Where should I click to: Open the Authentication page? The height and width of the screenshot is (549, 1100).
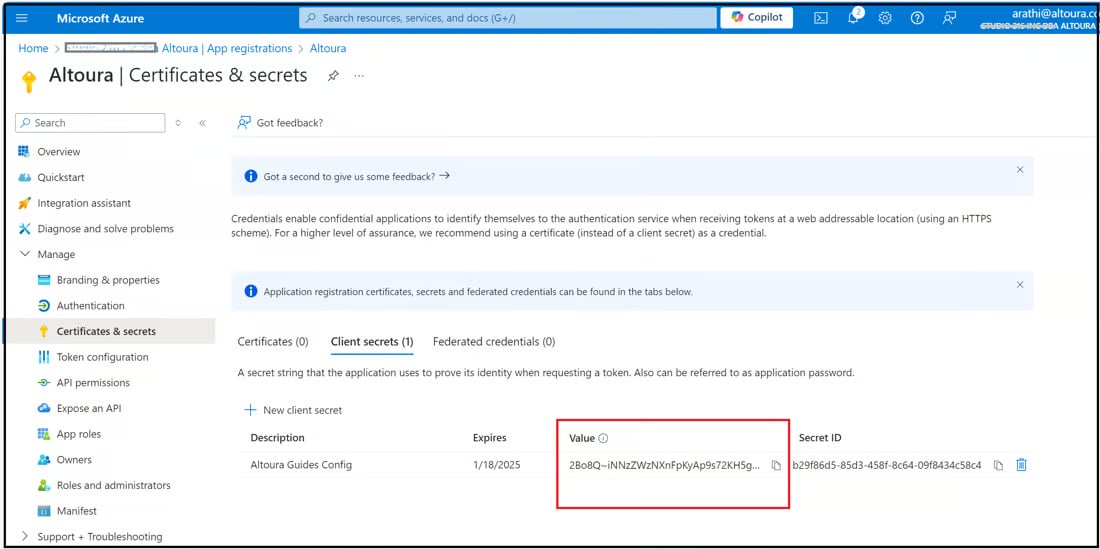90,306
